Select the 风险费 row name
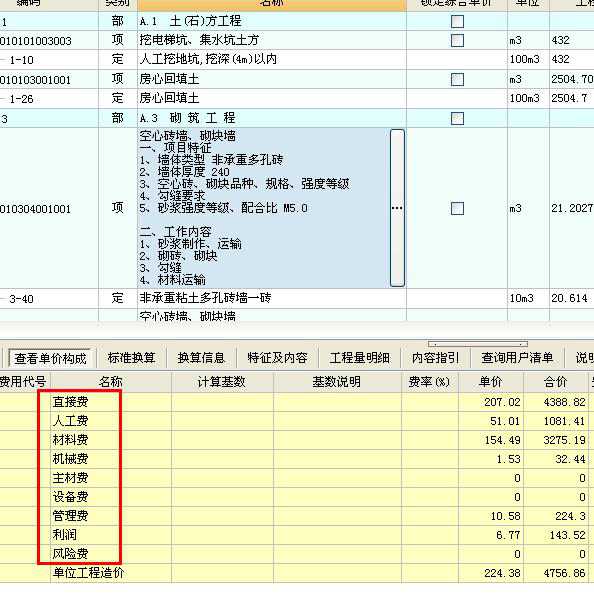Image resolution: width=594 pixels, height=594 pixels. coord(70,553)
